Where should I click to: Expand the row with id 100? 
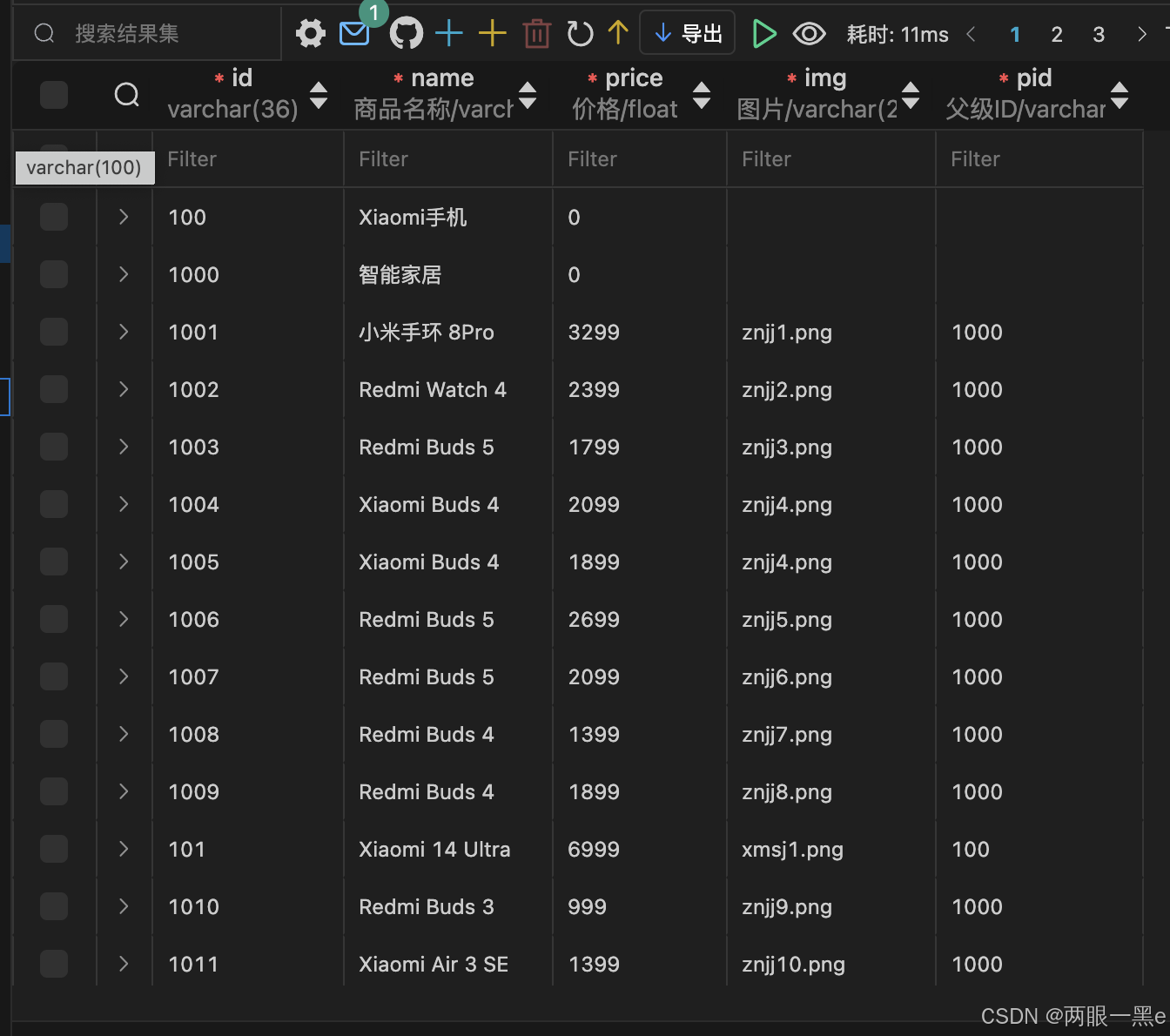click(x=124, y=217)
